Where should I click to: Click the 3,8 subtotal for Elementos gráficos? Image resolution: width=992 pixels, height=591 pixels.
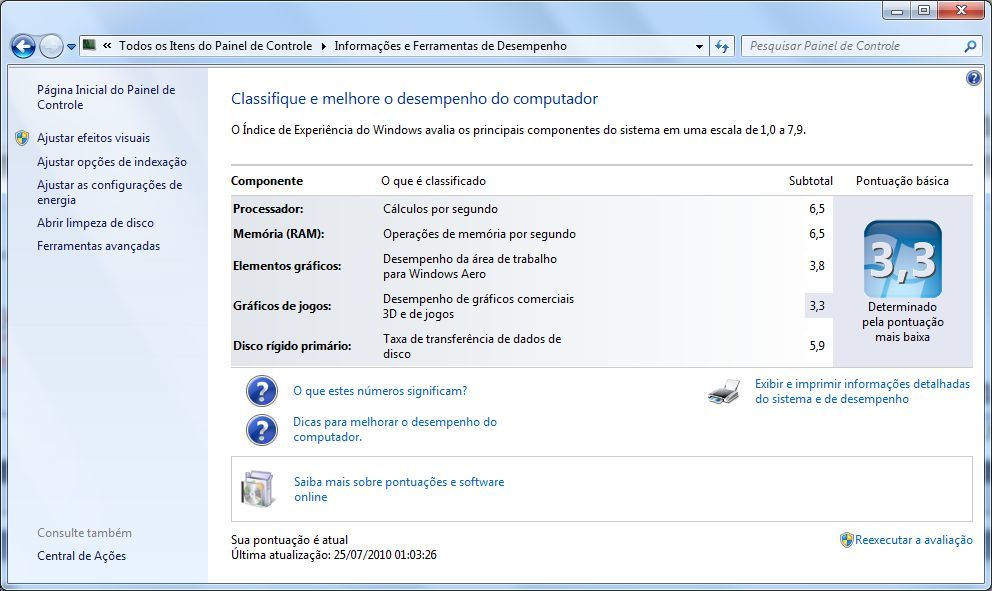tap(817, 266)
